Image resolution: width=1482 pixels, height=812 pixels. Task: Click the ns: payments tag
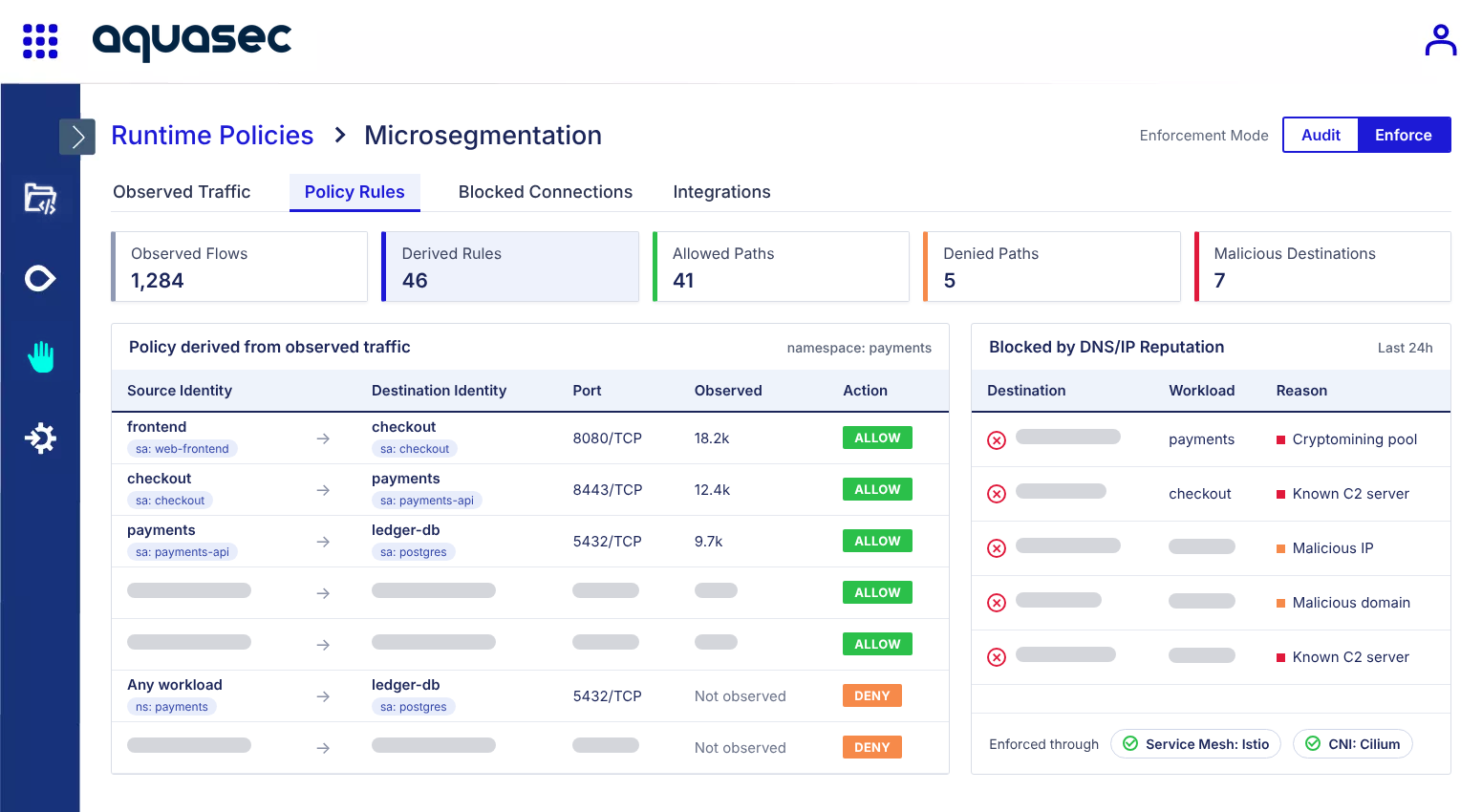[x=172, y=707]
